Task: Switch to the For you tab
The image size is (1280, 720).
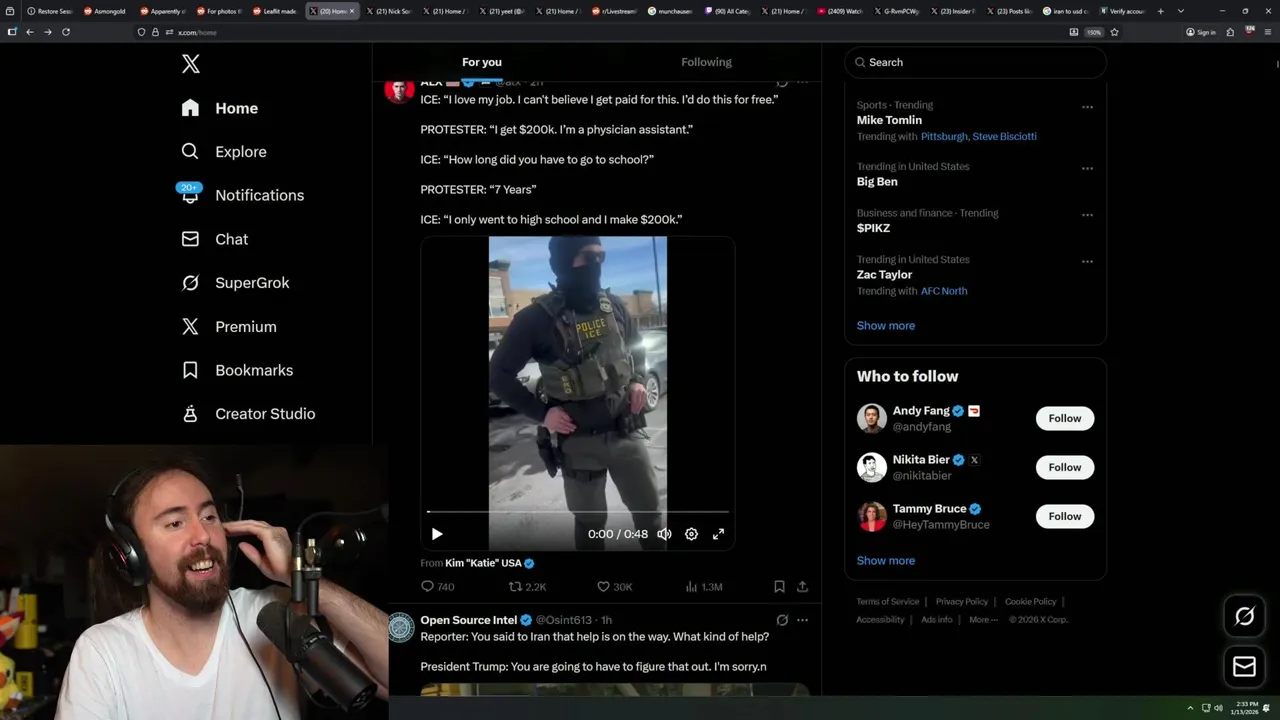Action: point(482,62)
